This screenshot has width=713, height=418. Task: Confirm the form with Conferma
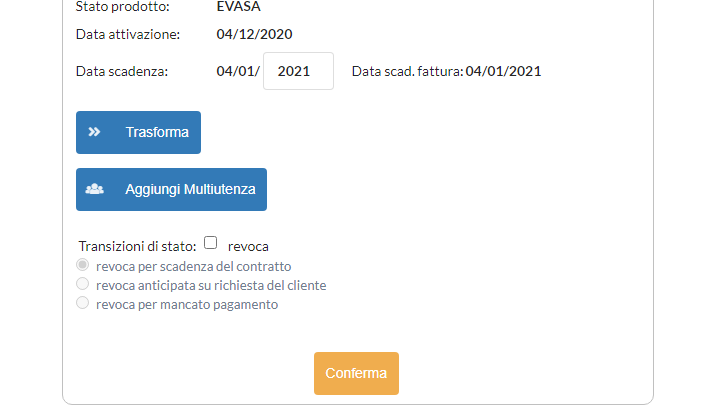coord(356,373)
